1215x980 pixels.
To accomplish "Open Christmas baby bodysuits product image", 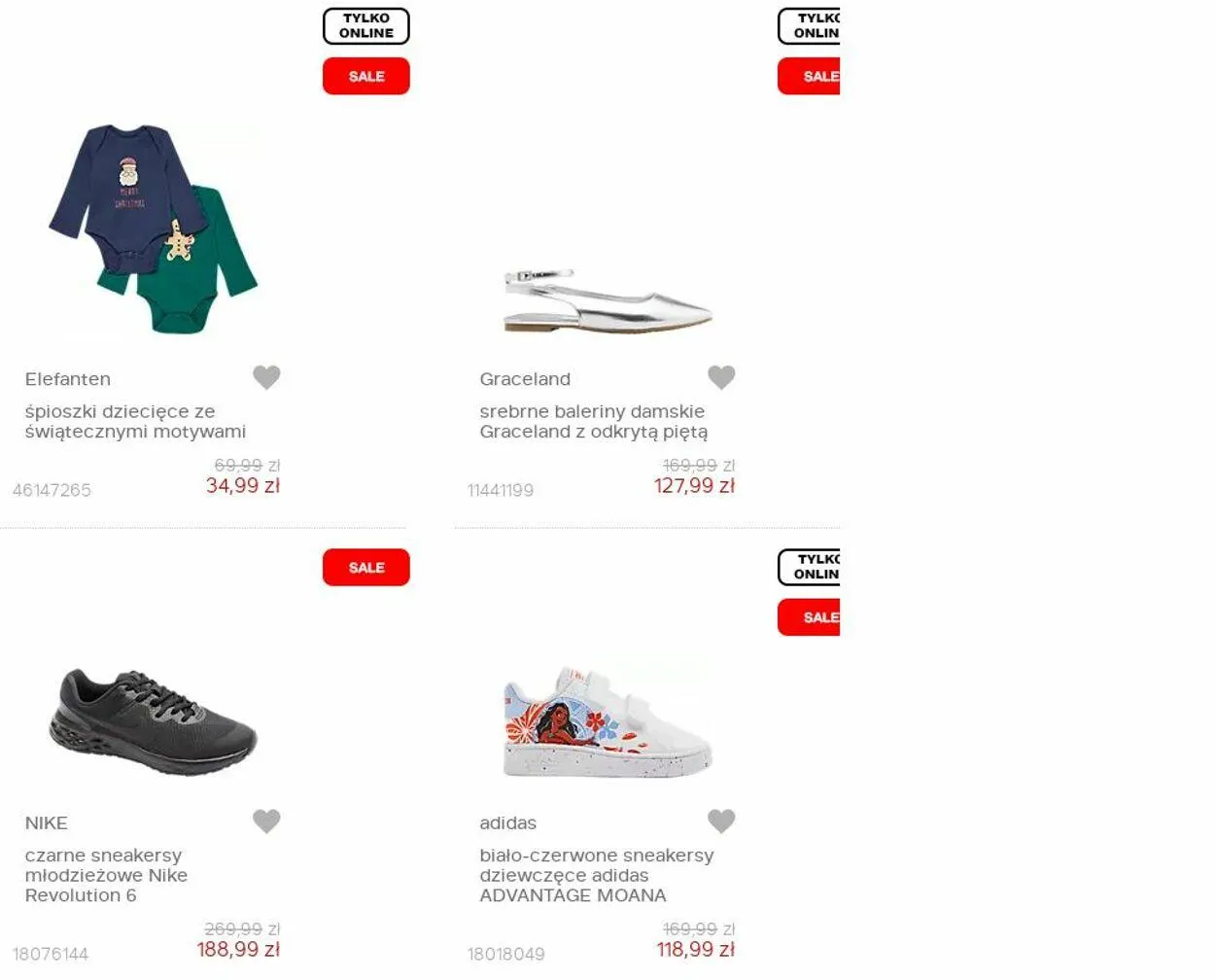I will (154, 228).
